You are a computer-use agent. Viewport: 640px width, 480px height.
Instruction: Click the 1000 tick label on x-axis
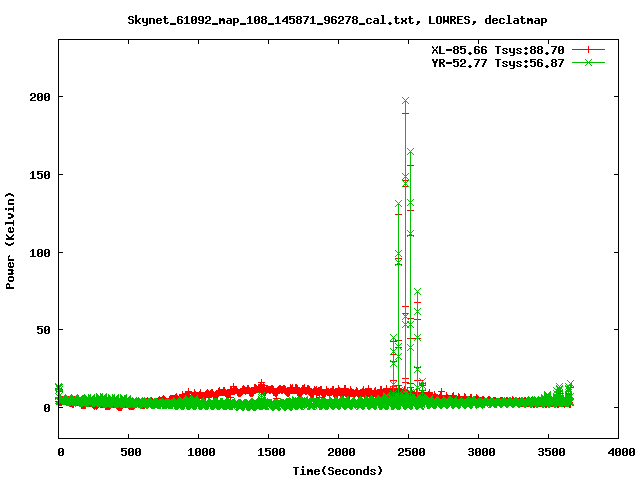(200, 453)
